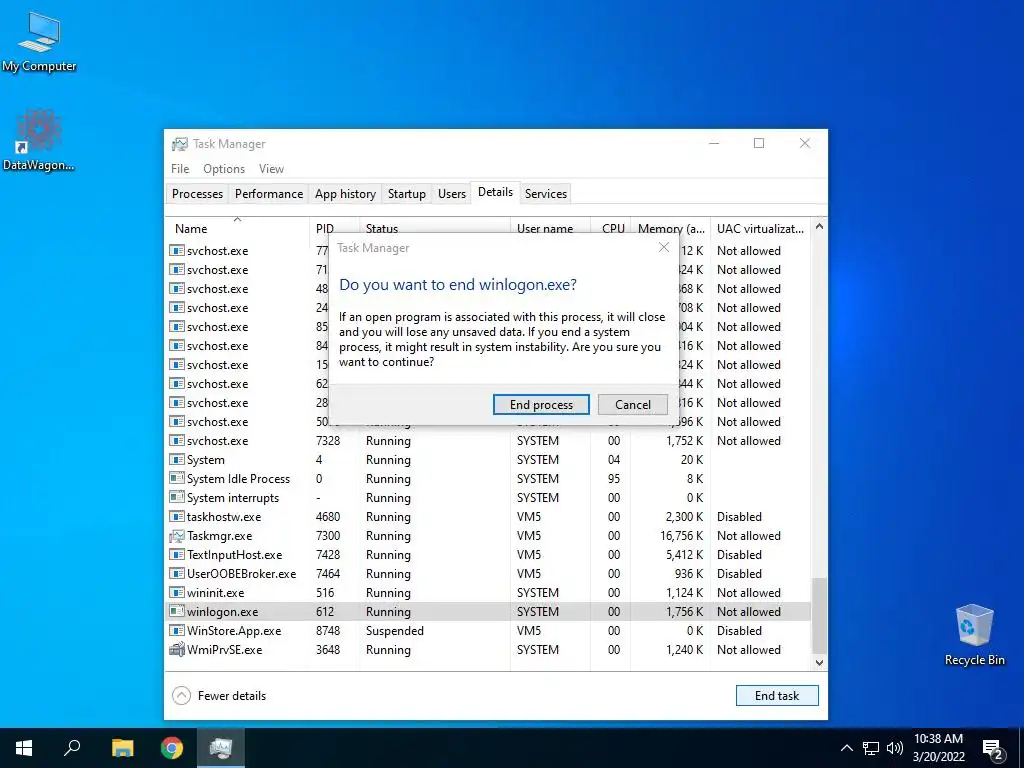The height and width of the screenshot is (768, 1024).
Task: Switch to the Processes tab
Action: click(x=197, y=194)
